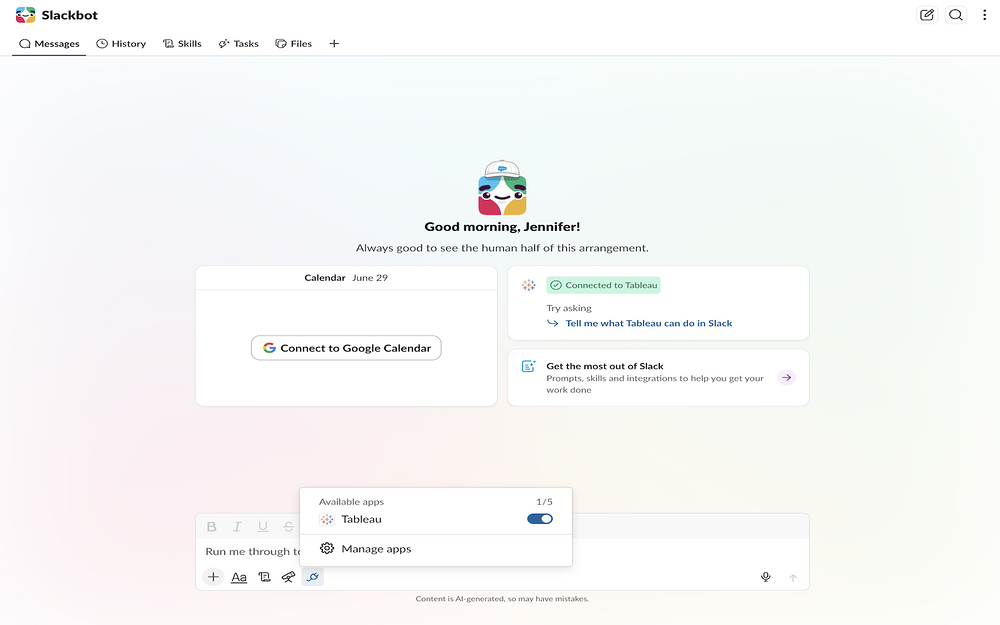Open the Tasks tab
Image resolution: width=1000 pixels, height=625 pixels.
point(238,43)
